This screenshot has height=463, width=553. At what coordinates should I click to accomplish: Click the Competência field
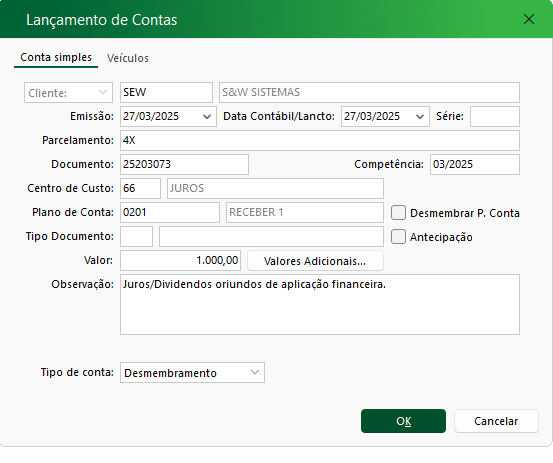(x=475, y=164)
